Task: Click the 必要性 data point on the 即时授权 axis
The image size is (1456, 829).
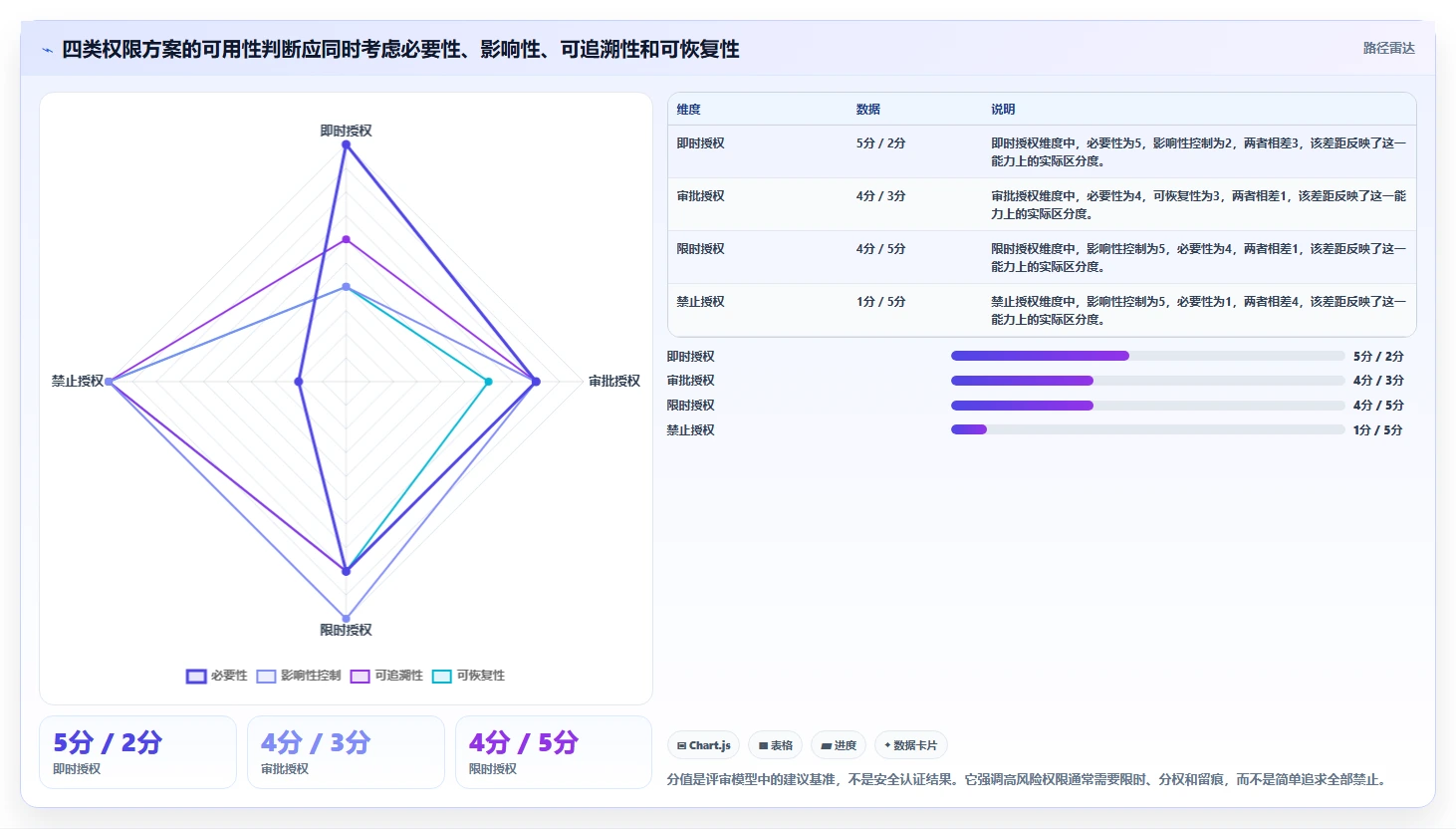Action: [347, 144]
